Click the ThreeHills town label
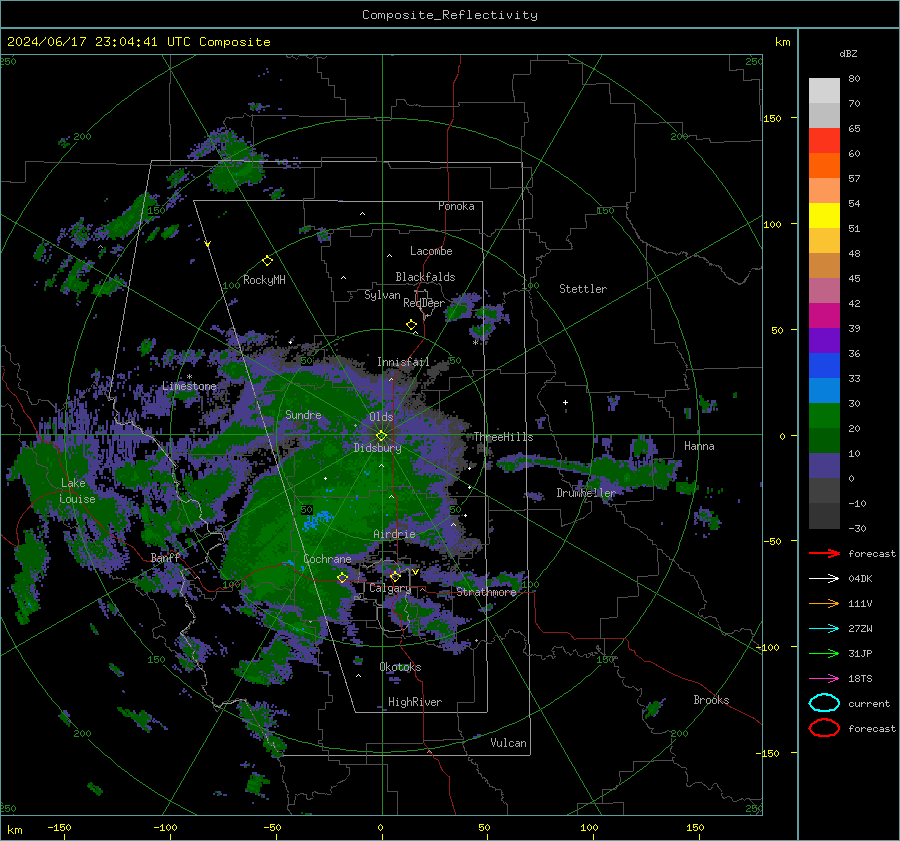The image size is (900, 841). coord(503,437)
